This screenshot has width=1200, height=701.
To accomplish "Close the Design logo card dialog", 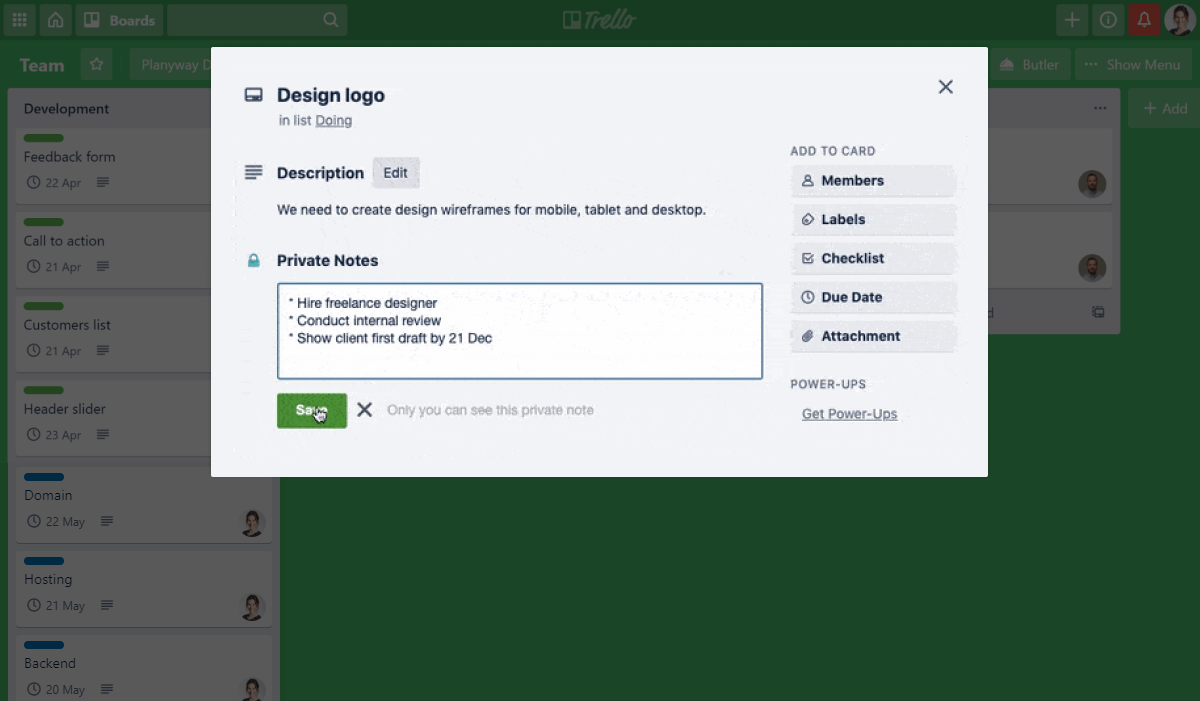I will (x=945, y=87).
